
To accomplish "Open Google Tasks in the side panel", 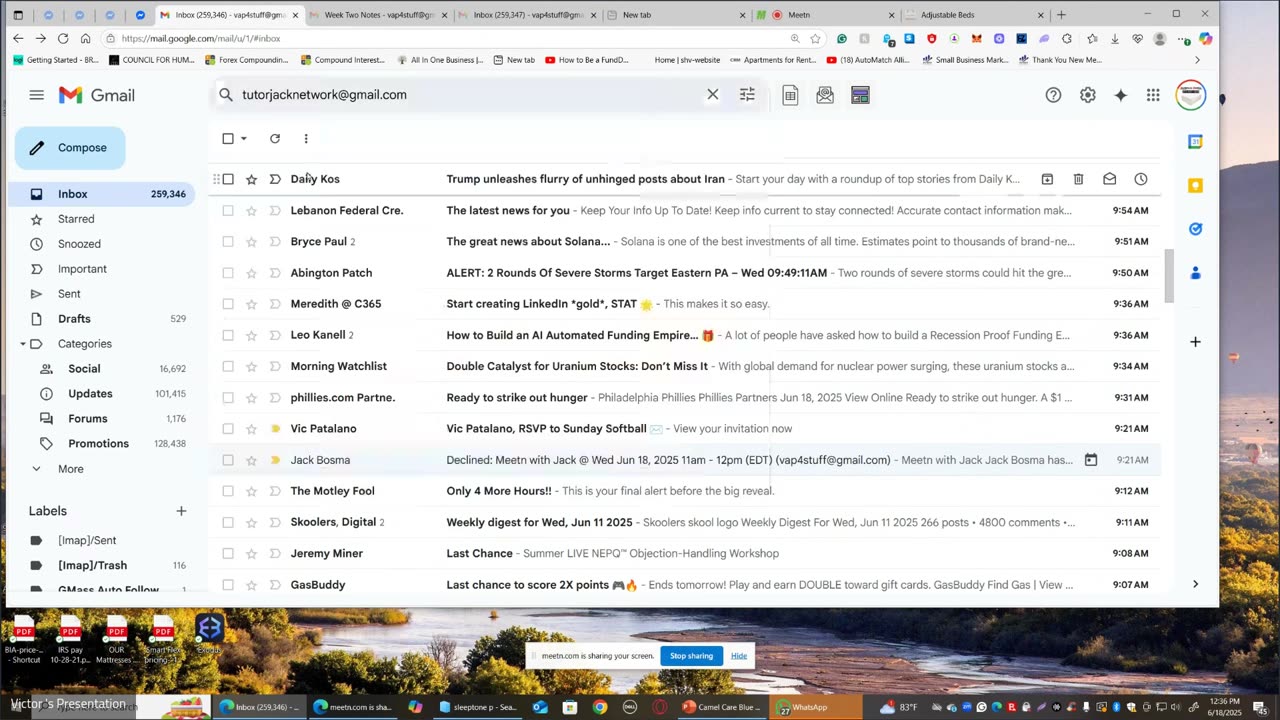I will pyautogui.click(x=1195, y=229).
